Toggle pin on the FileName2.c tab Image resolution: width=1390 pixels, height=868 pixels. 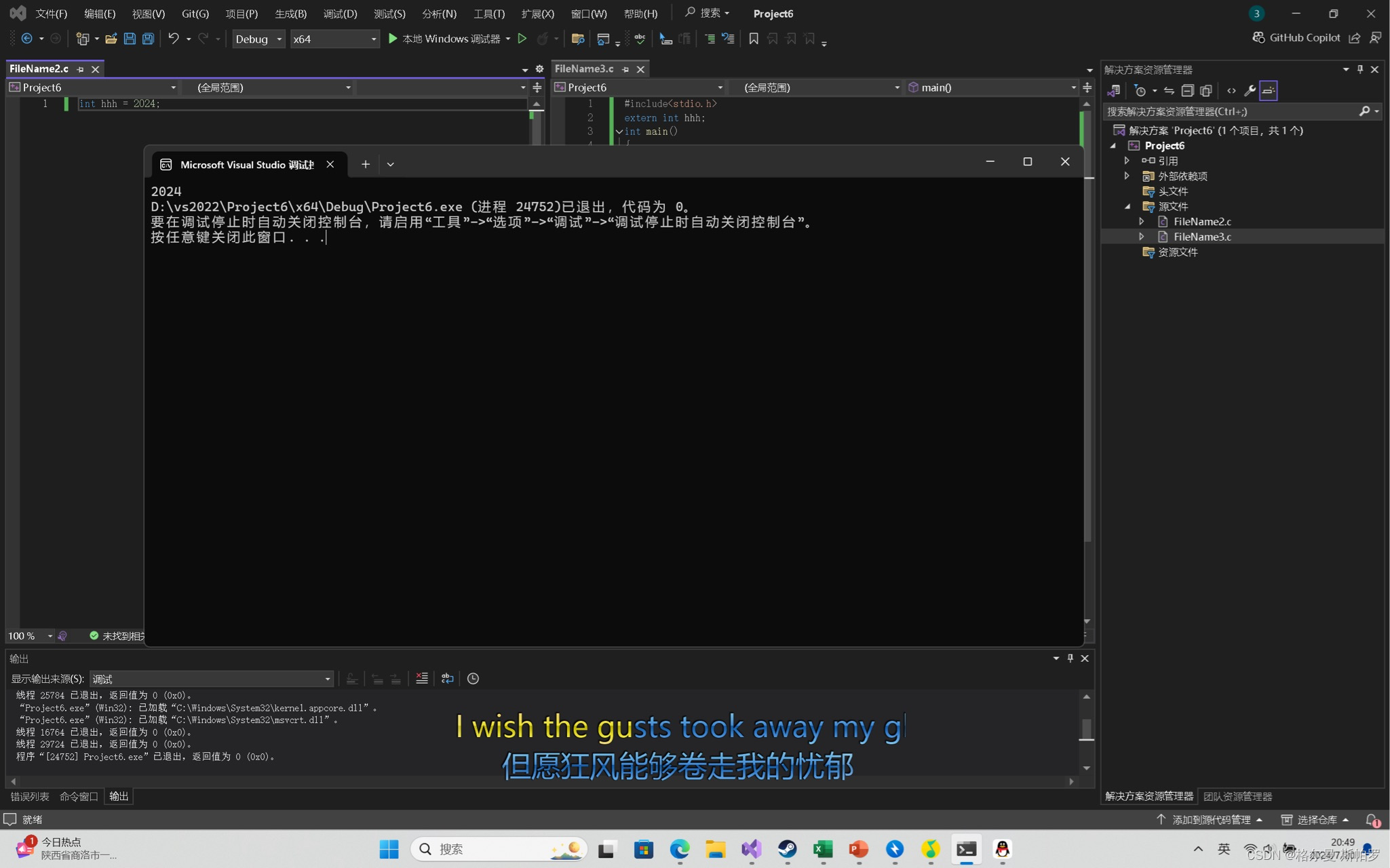pyautogui.click(x=81, y=69)
